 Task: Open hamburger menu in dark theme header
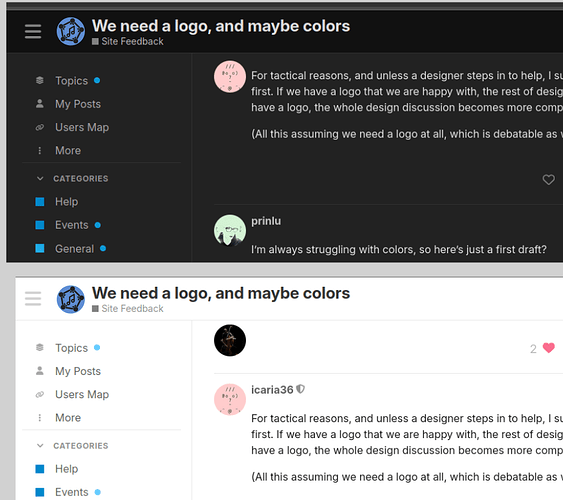(x=33, y=31)
